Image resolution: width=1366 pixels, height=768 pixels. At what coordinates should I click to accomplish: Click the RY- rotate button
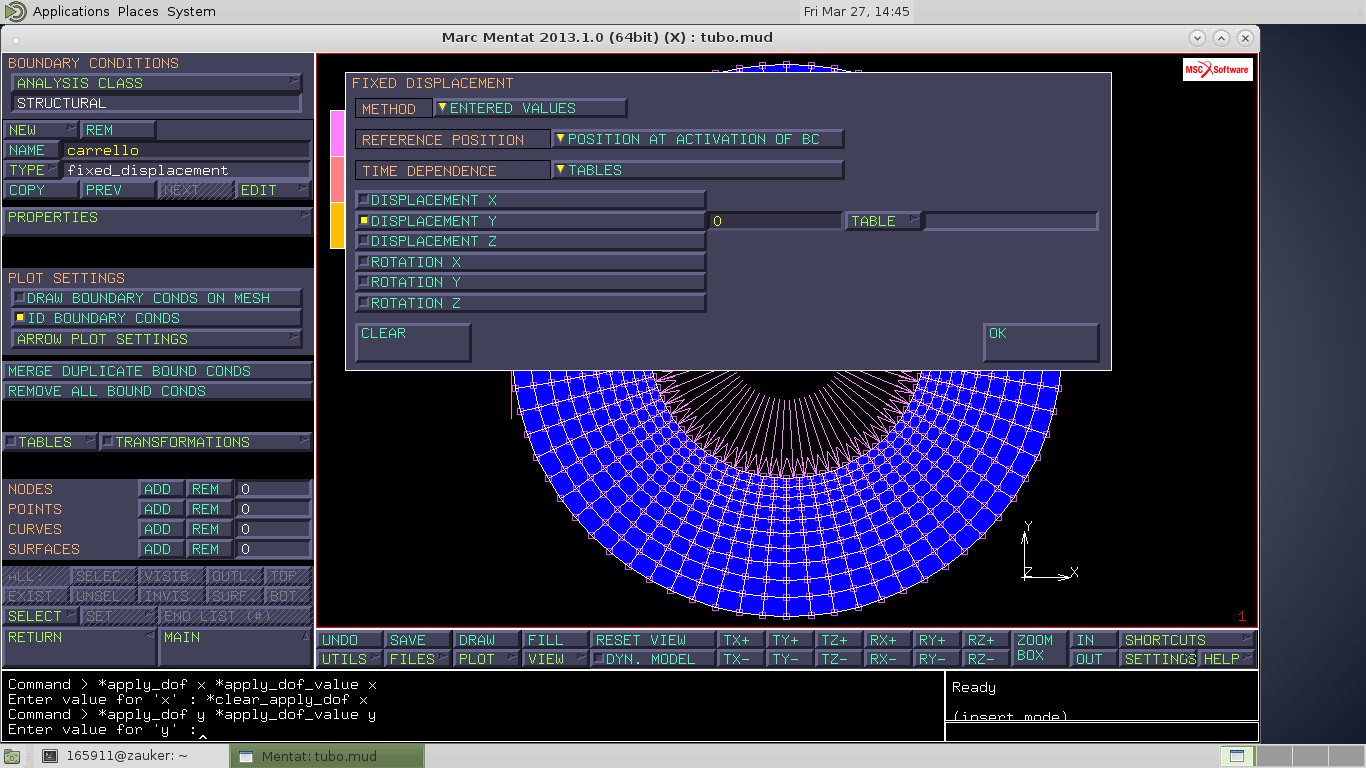(x=937, y=659)
